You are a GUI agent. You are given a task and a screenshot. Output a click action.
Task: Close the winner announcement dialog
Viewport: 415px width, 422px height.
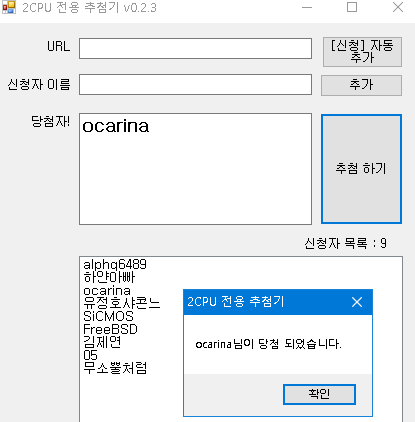click(357, 302)
